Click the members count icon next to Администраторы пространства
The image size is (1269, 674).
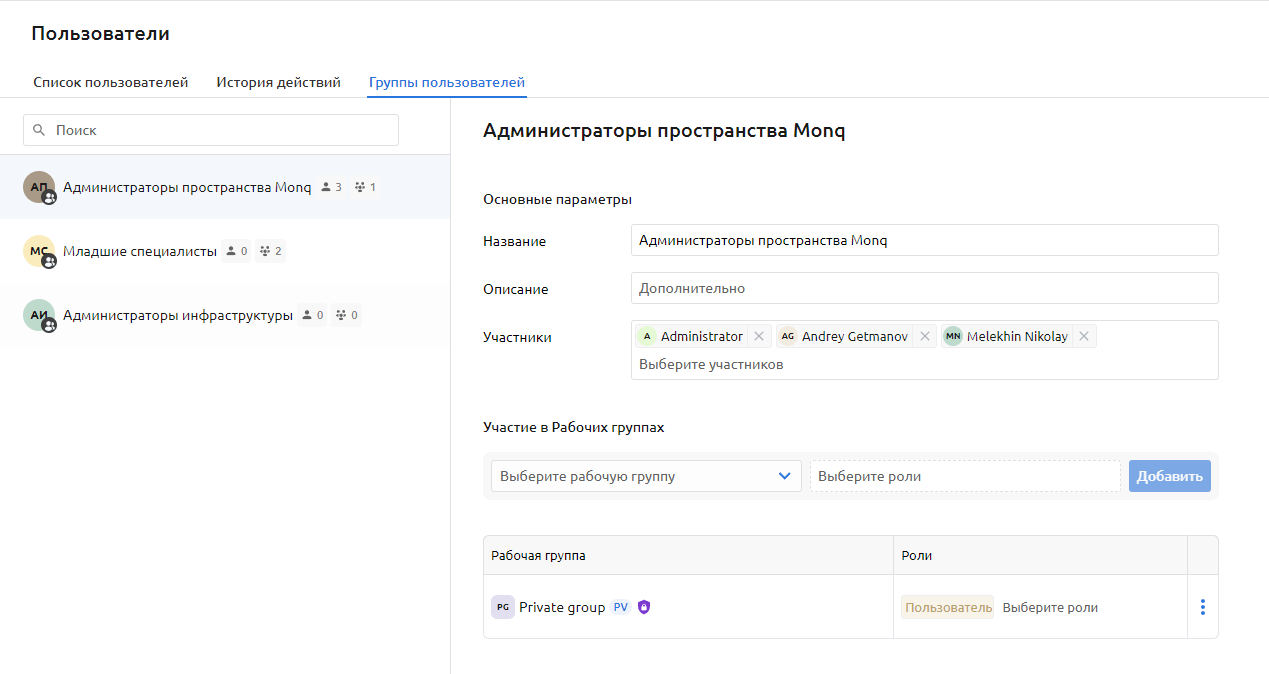point(325,186)
